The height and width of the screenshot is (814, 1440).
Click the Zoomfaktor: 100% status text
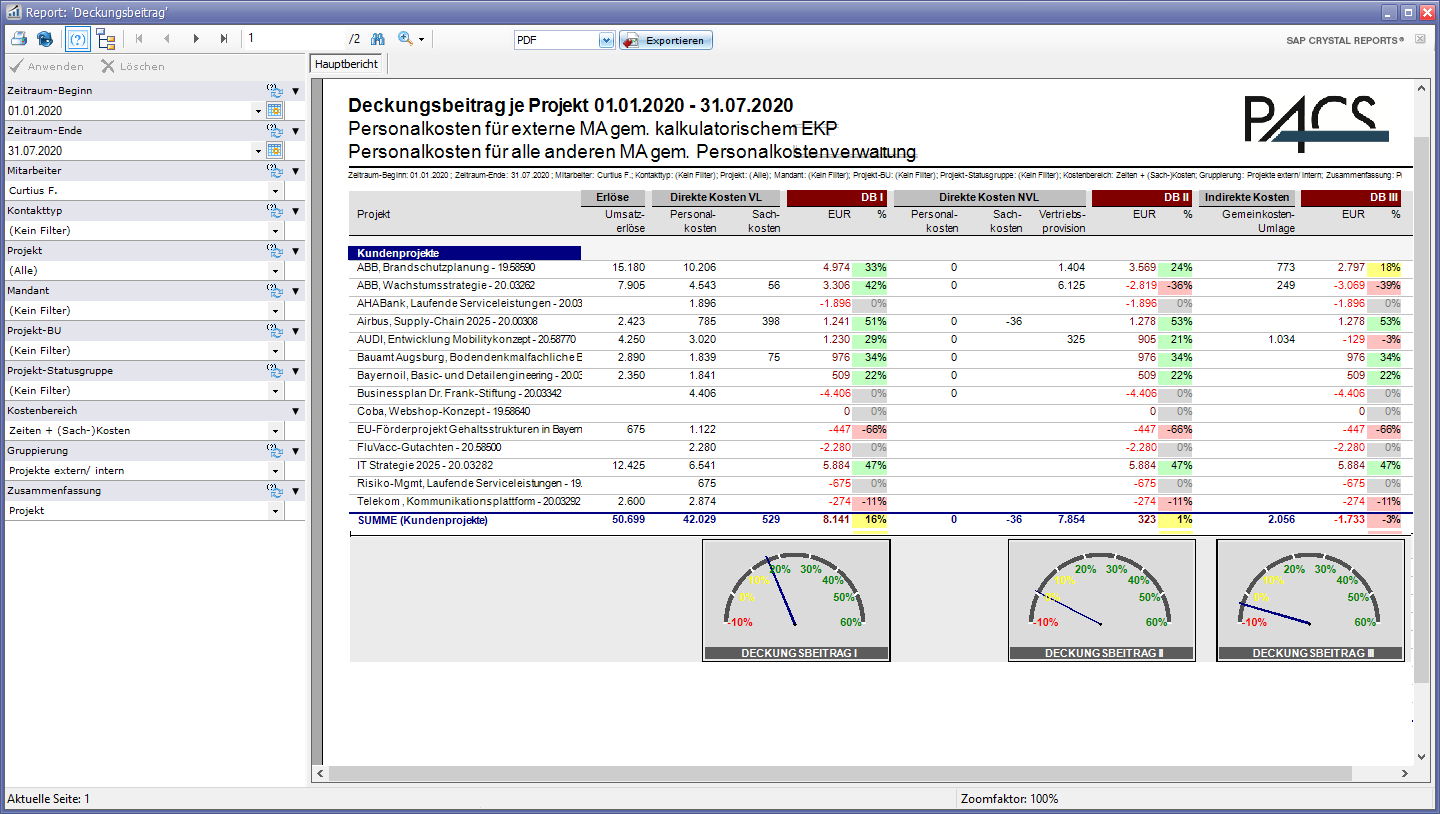[x=1009, y=799]
